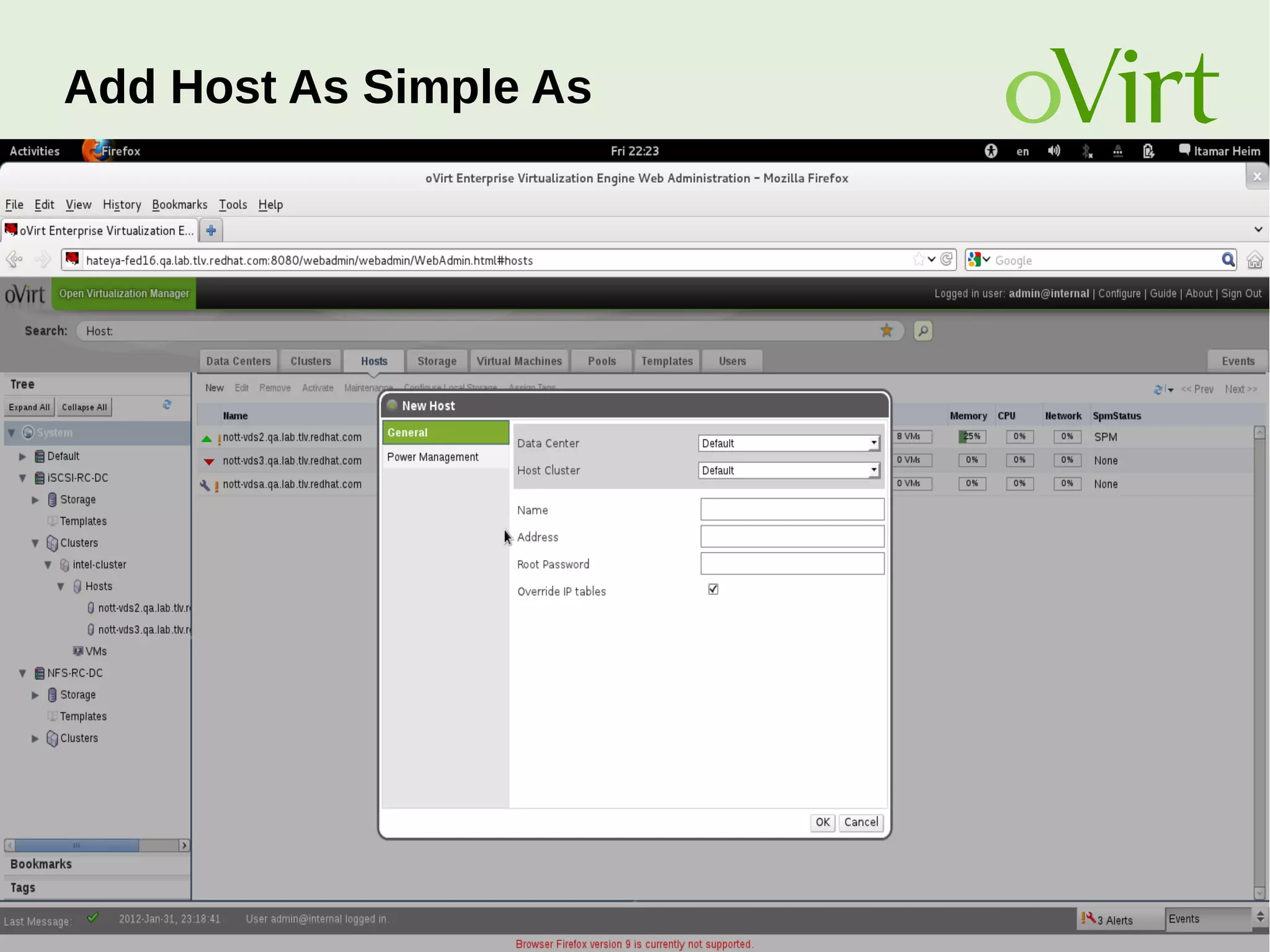
Task: Expand Storage under iSCSI-RC-DC
Action: click(x=35, y=500)
